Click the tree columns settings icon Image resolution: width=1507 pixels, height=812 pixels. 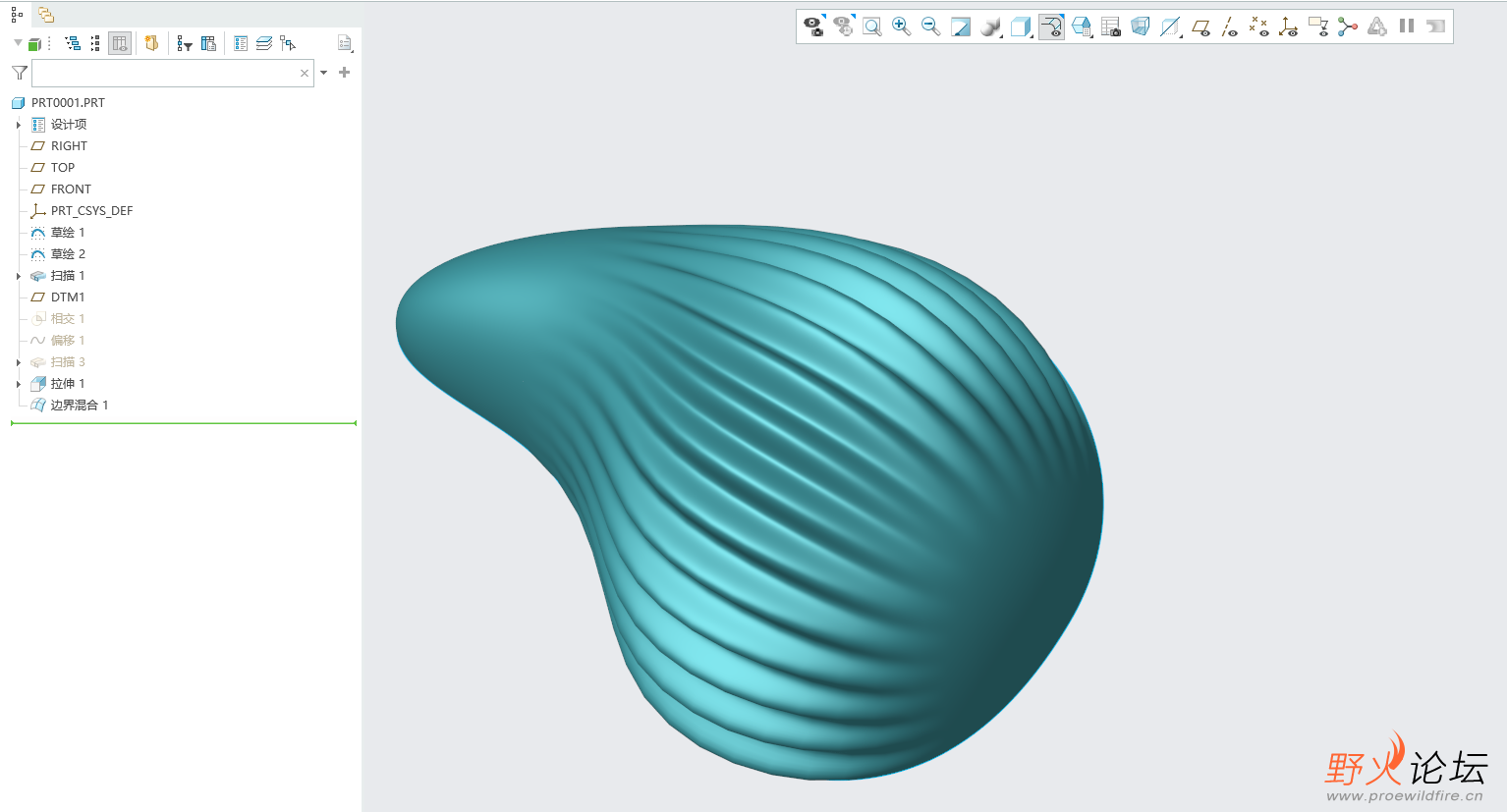click(x=208, y=43)
